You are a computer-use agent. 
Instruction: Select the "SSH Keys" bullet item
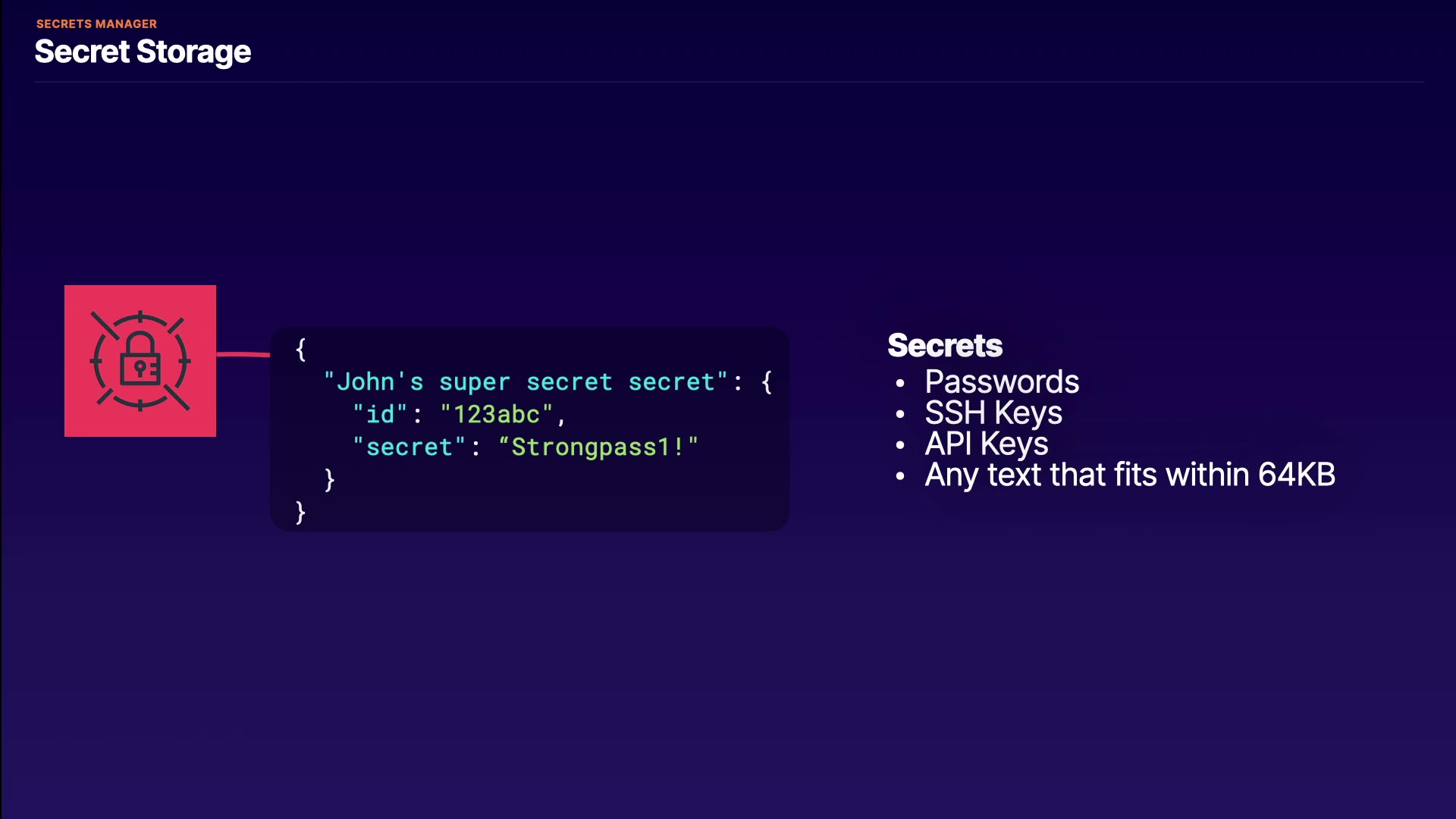pos(993,413)
